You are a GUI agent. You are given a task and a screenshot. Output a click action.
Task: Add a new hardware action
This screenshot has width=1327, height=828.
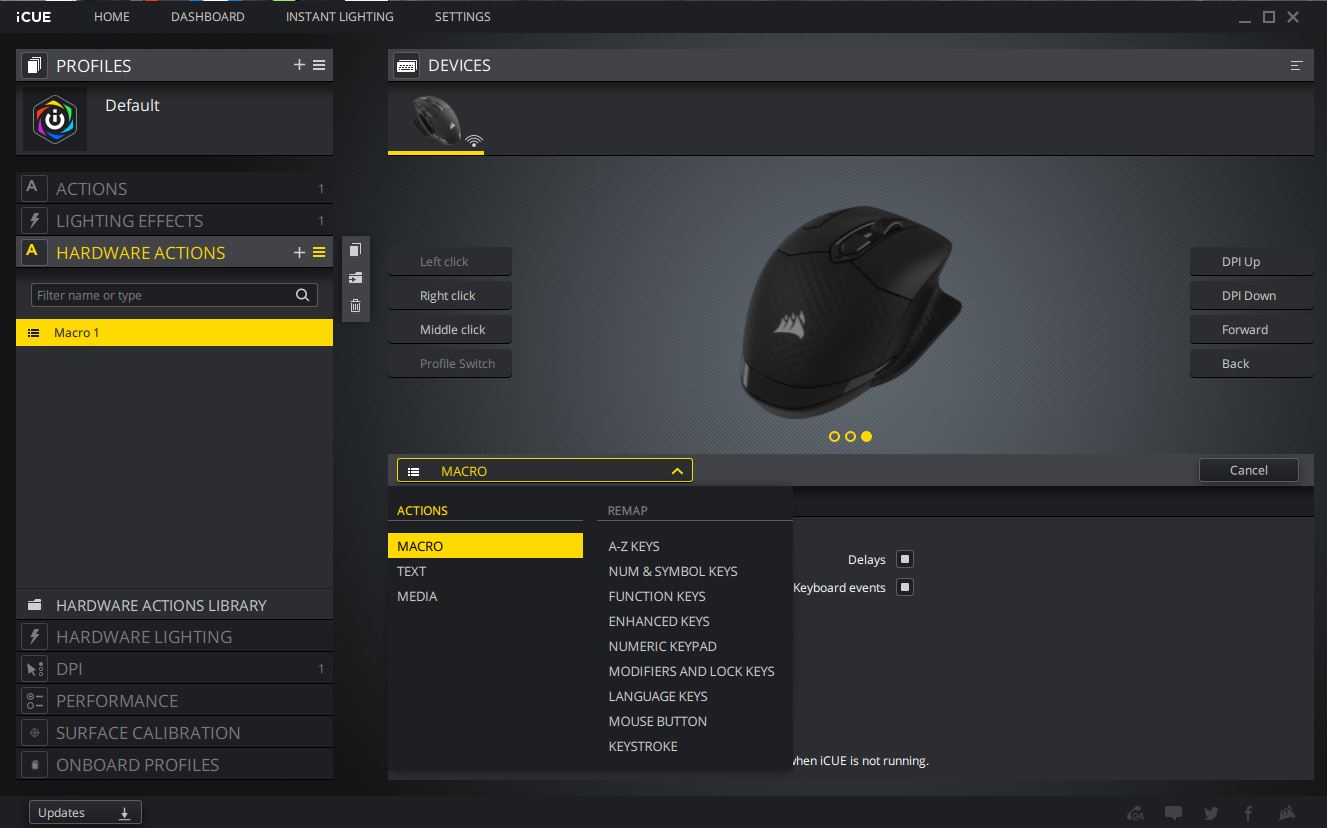click(x=299, y=253)
